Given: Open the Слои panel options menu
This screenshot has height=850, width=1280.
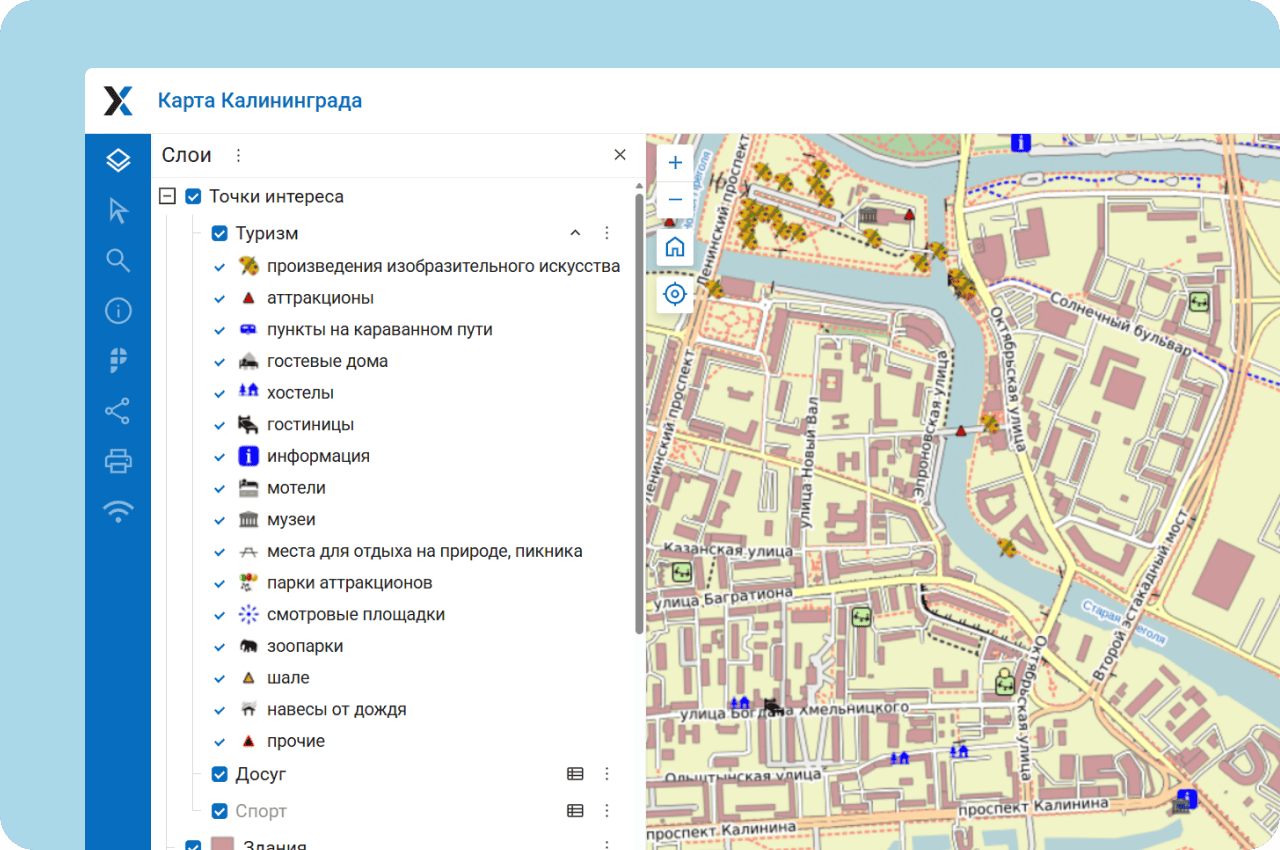Looking at the screenshot, I should point(238,155).
